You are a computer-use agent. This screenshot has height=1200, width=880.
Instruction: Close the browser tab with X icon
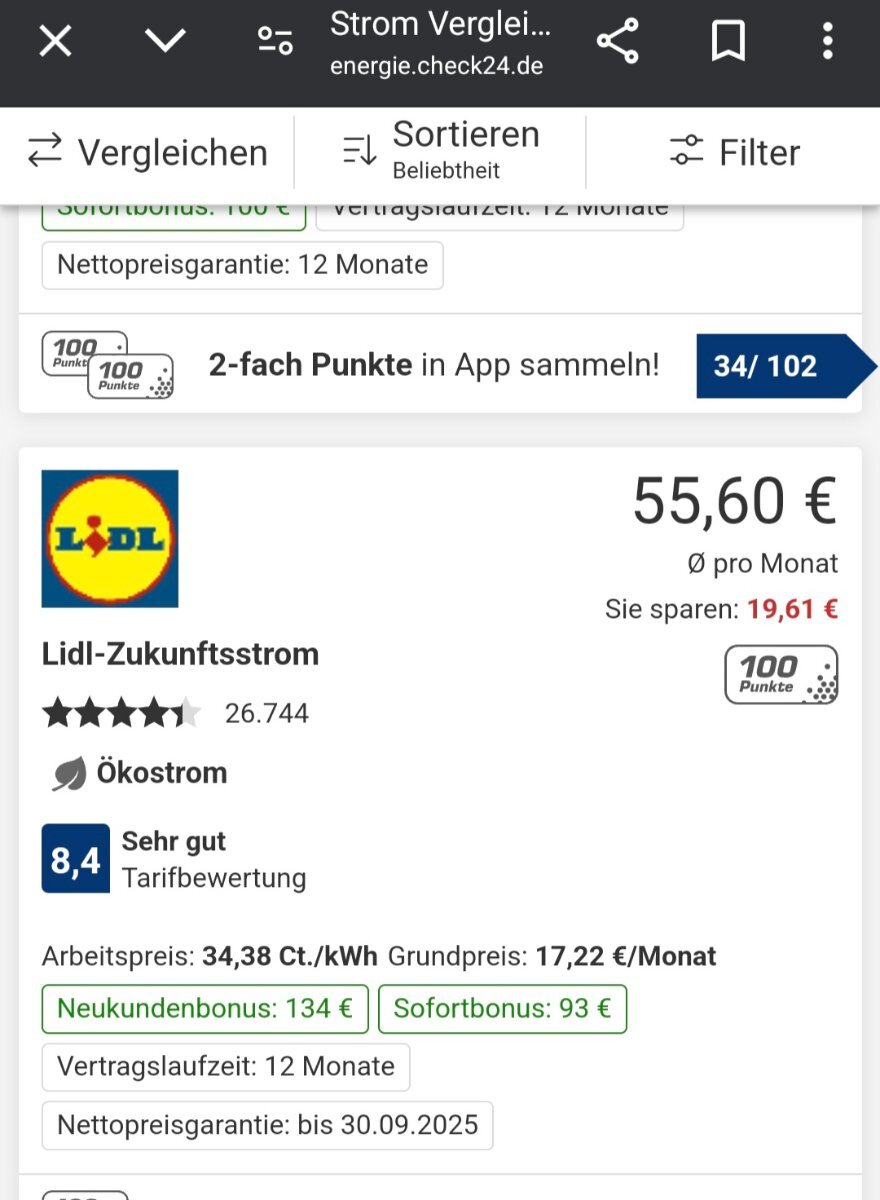55,41
